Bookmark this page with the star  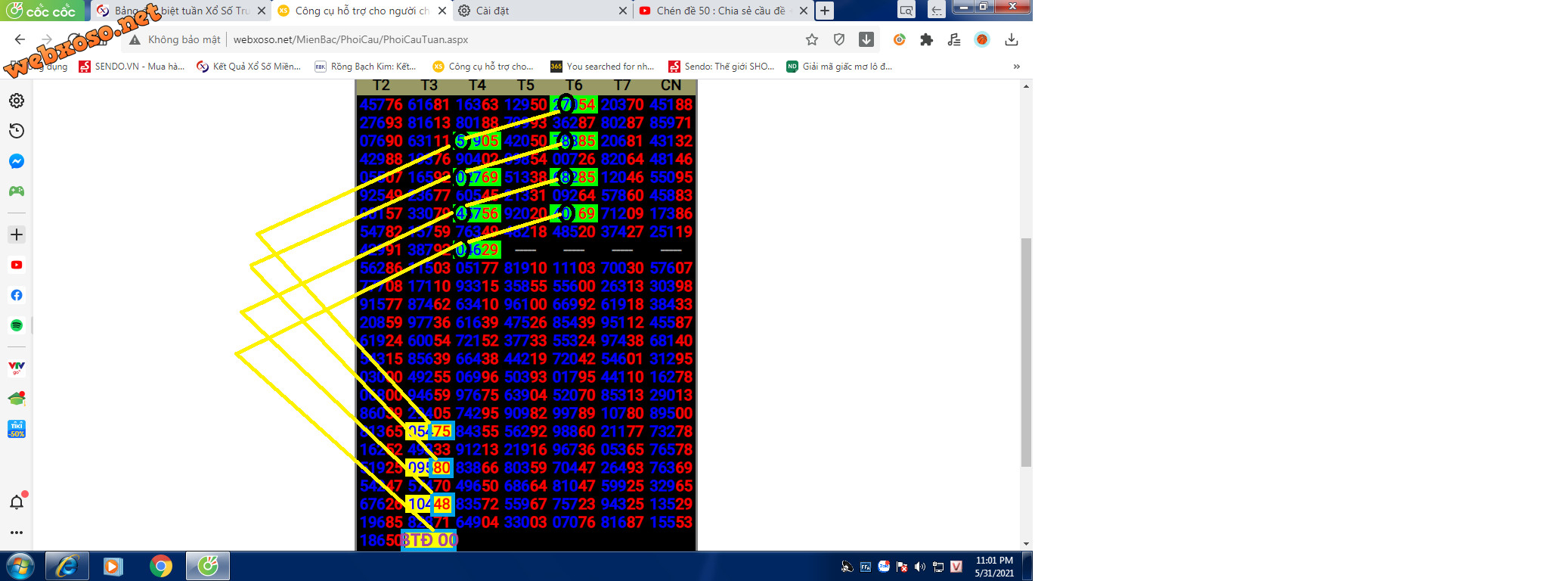(812, 39)
